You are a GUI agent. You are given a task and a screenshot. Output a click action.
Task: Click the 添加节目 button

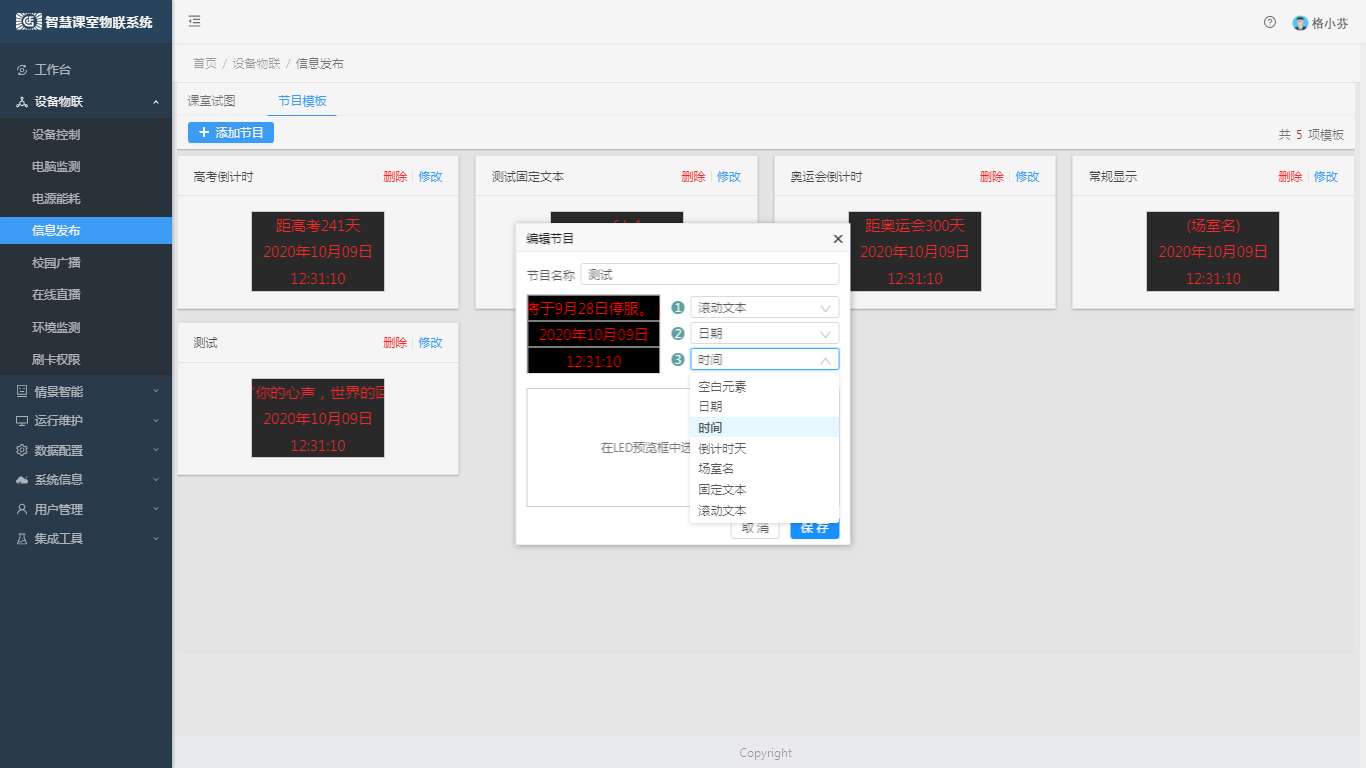coord(231,132)
